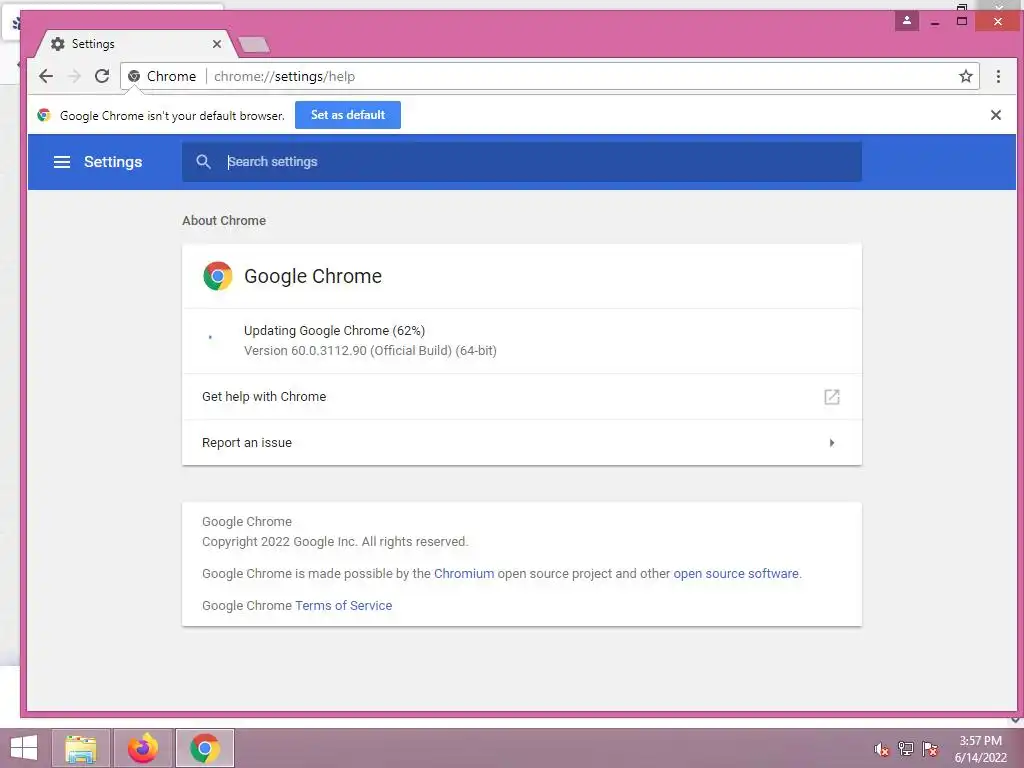Focus the Search settings field

tap(521, 162)
